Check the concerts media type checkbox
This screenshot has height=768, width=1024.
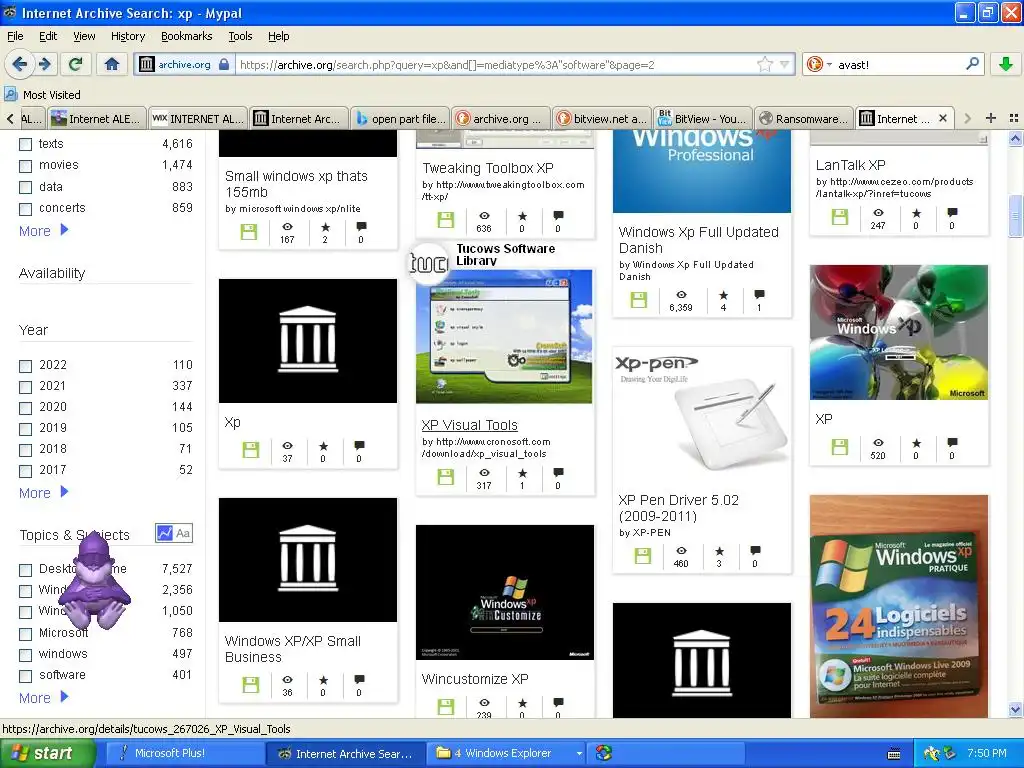pos(25,209)
